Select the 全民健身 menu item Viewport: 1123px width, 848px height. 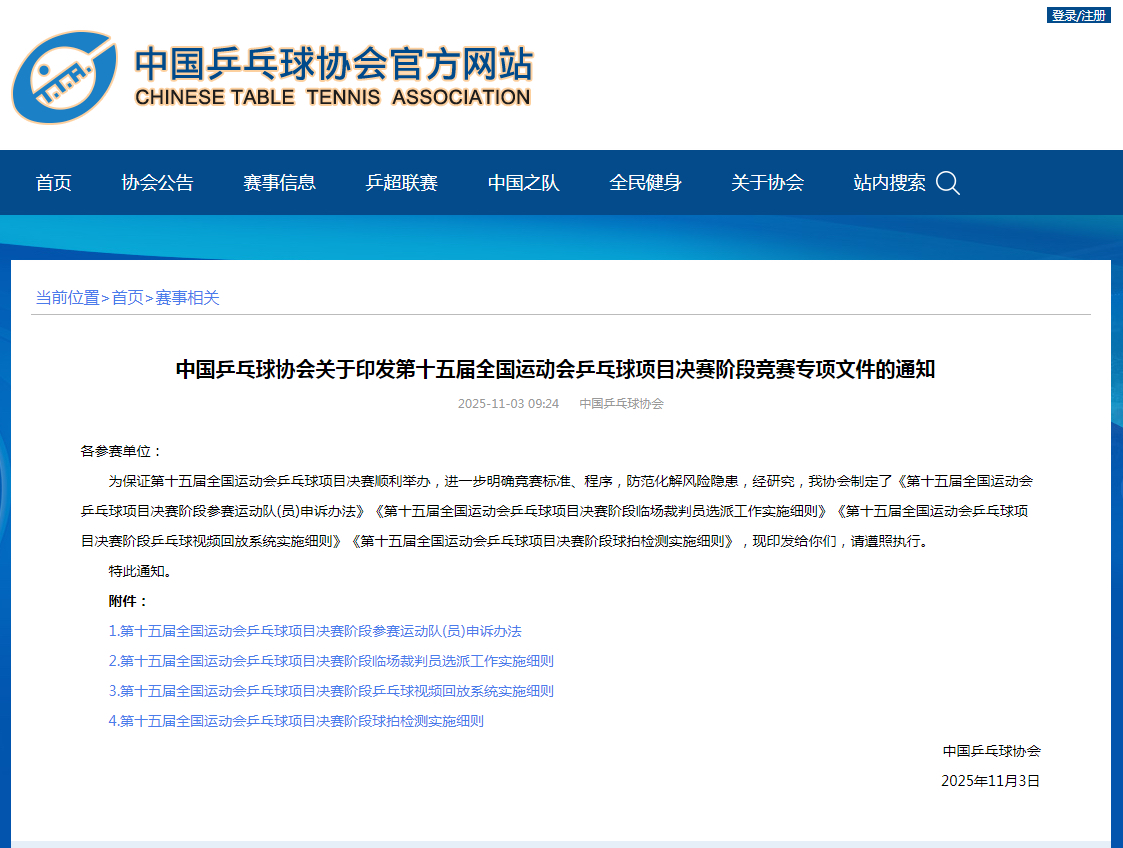645,183
